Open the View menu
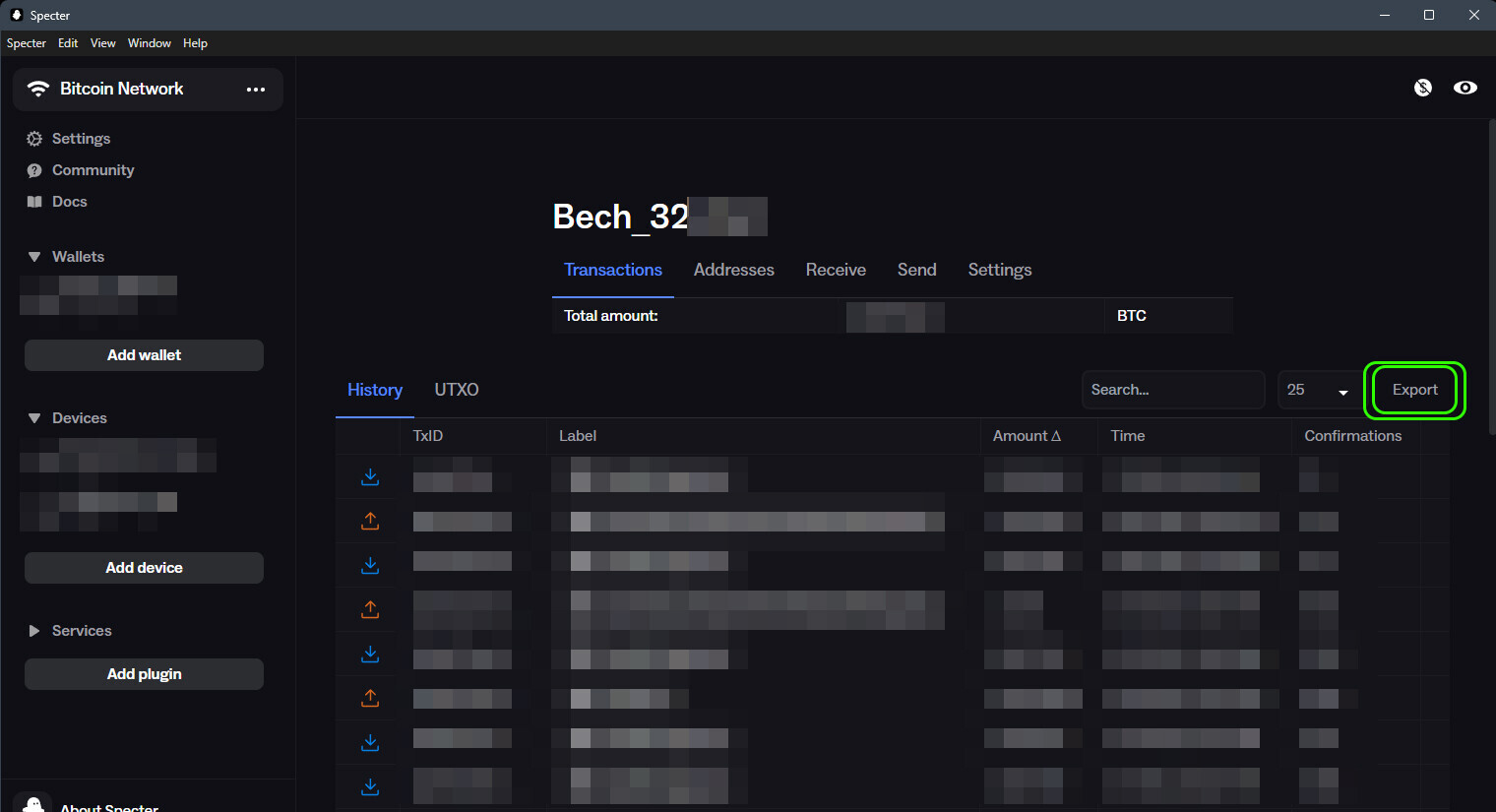 pyautogui.click(x=103, y=43)
